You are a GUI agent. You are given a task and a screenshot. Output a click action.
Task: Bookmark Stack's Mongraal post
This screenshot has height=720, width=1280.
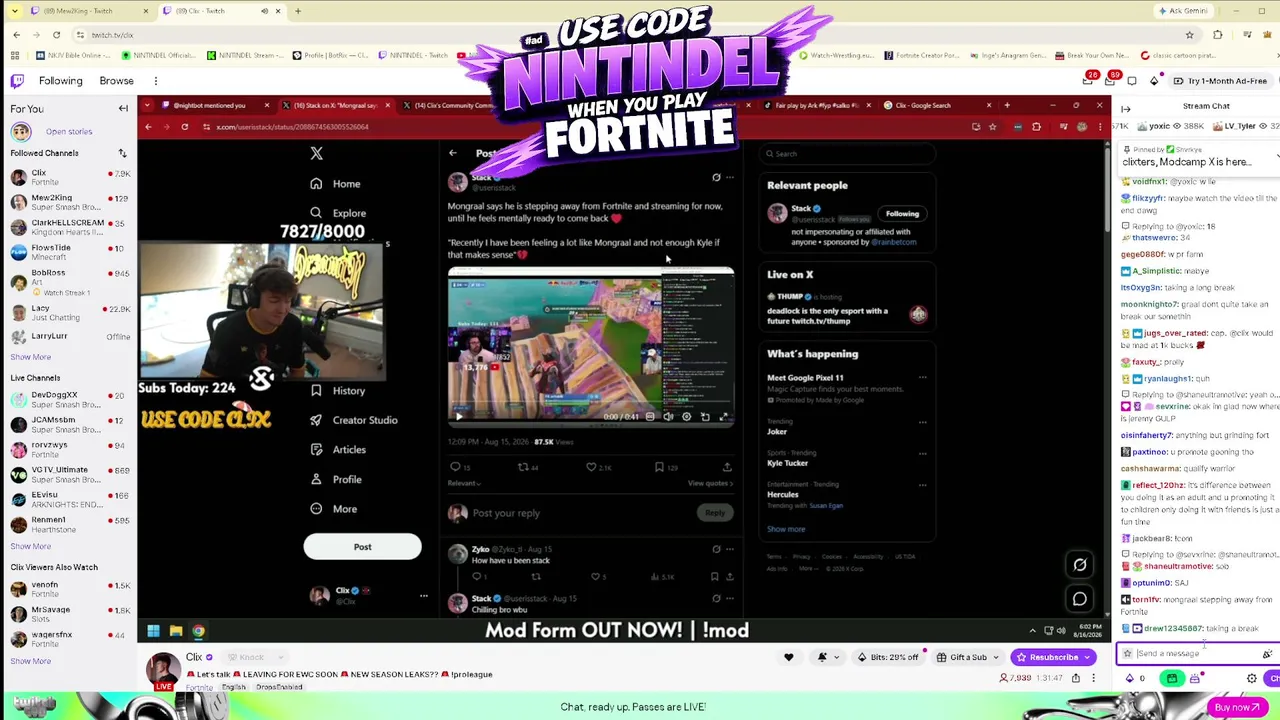(659, 467)
